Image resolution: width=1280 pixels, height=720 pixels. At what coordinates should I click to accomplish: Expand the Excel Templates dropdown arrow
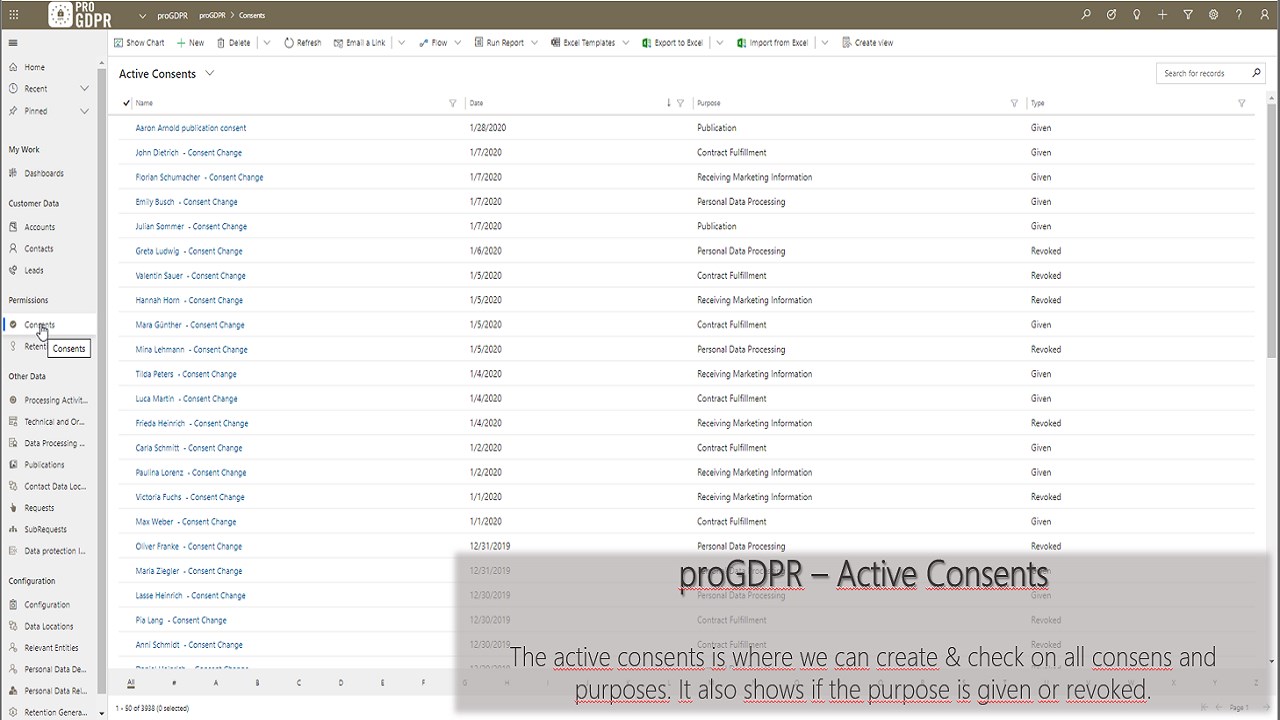point(626,43)
